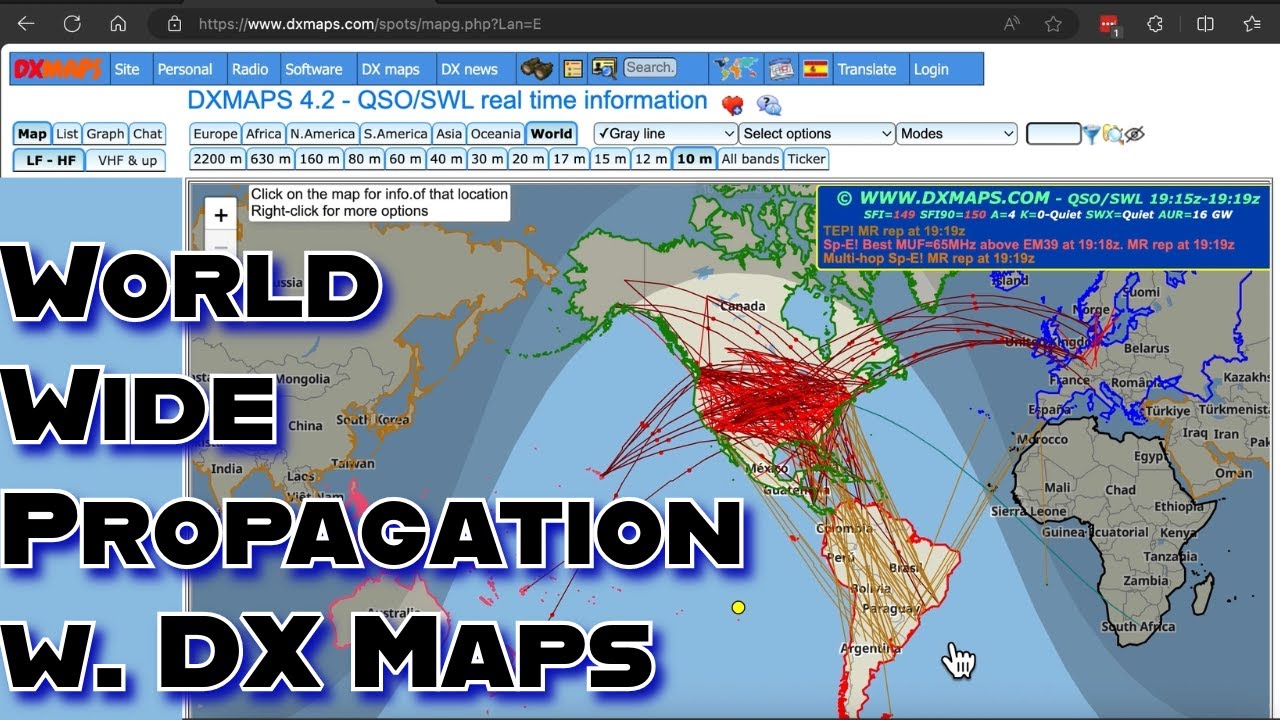Screen dimensions: 1280x720
Task: Click the red heart favorites icon
Action: click(733, 104)
